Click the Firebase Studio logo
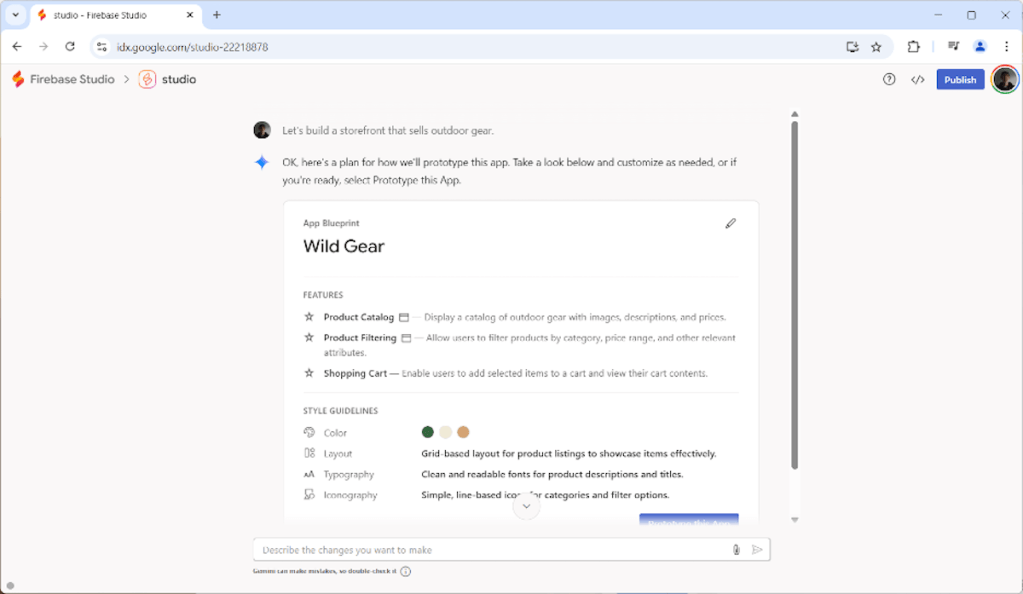 (18, 80)
